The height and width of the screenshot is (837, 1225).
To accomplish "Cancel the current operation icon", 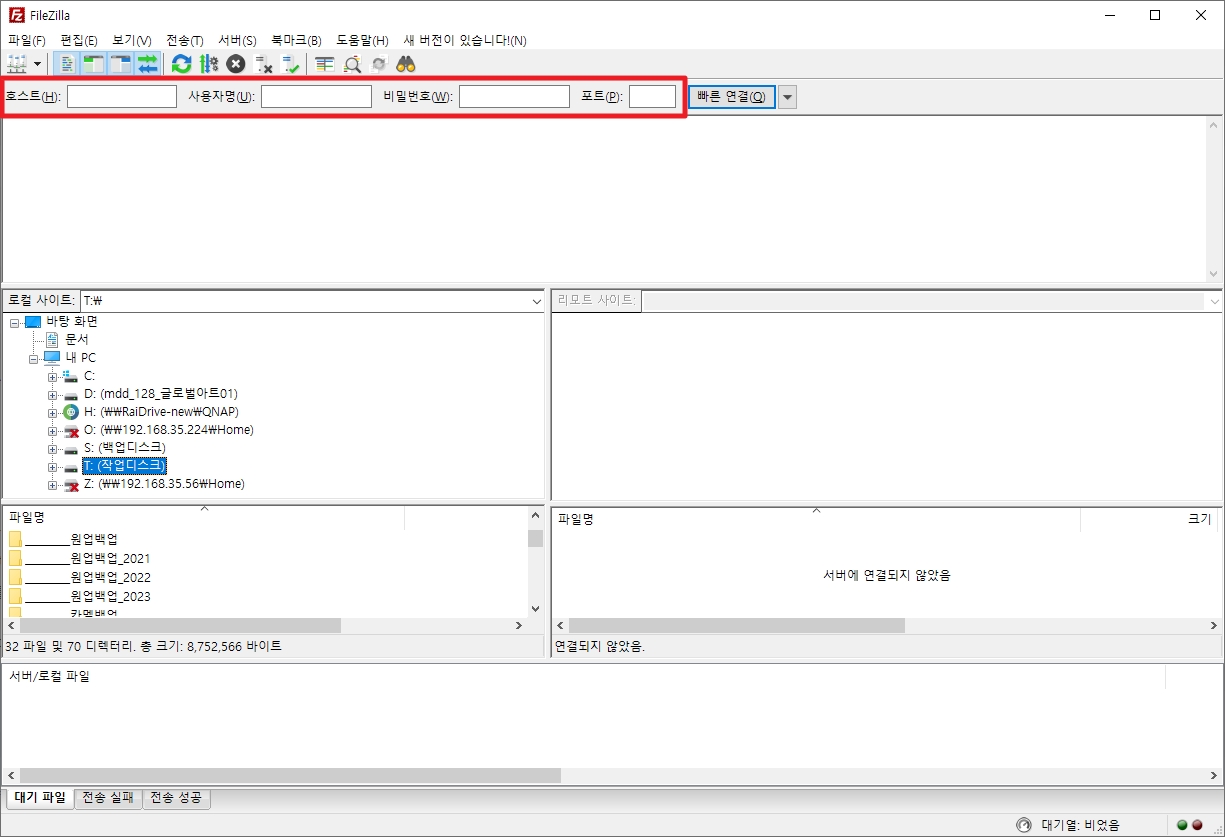I will click(235, 64).
